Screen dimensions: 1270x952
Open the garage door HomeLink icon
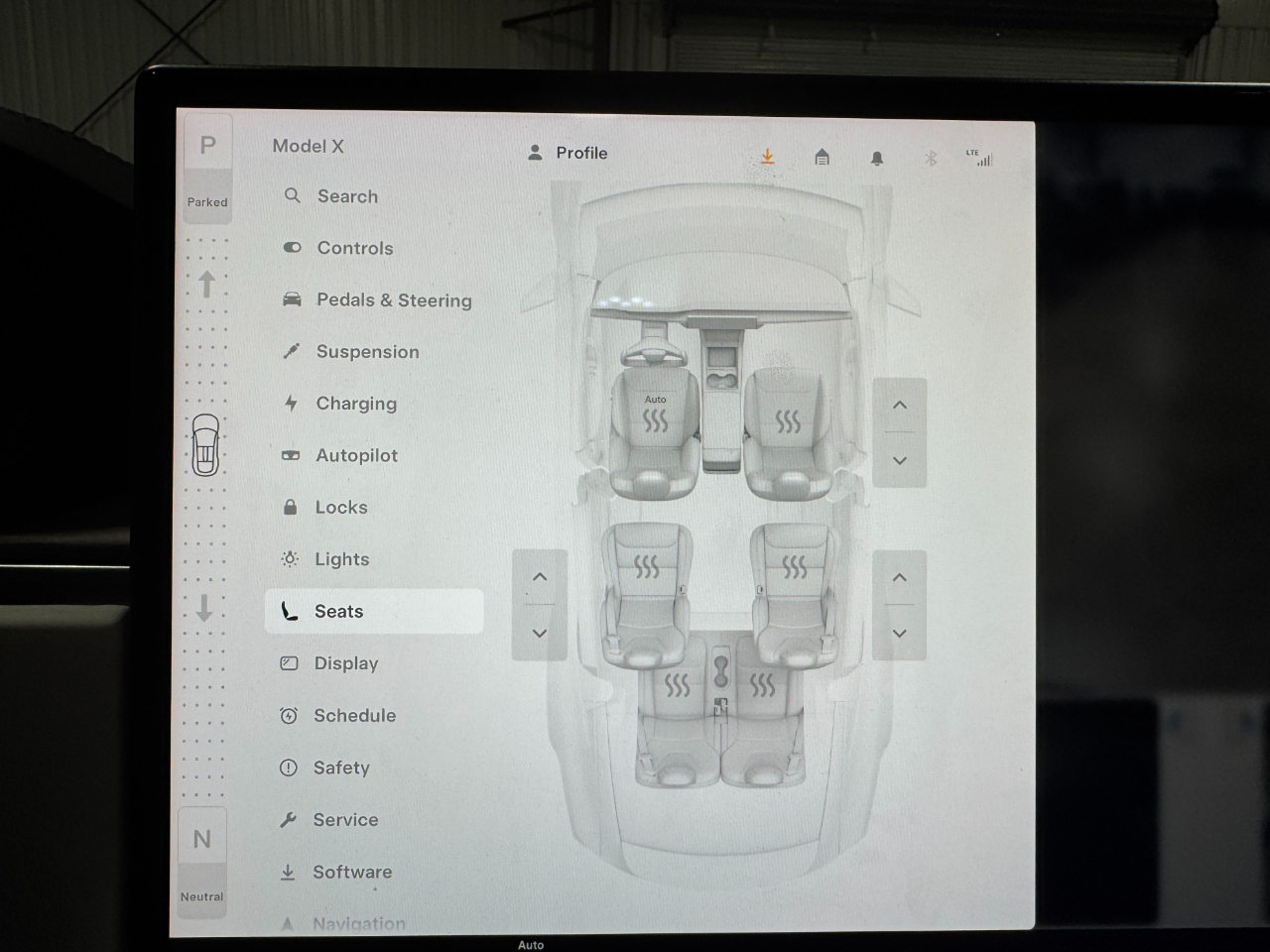pos(822,158)
